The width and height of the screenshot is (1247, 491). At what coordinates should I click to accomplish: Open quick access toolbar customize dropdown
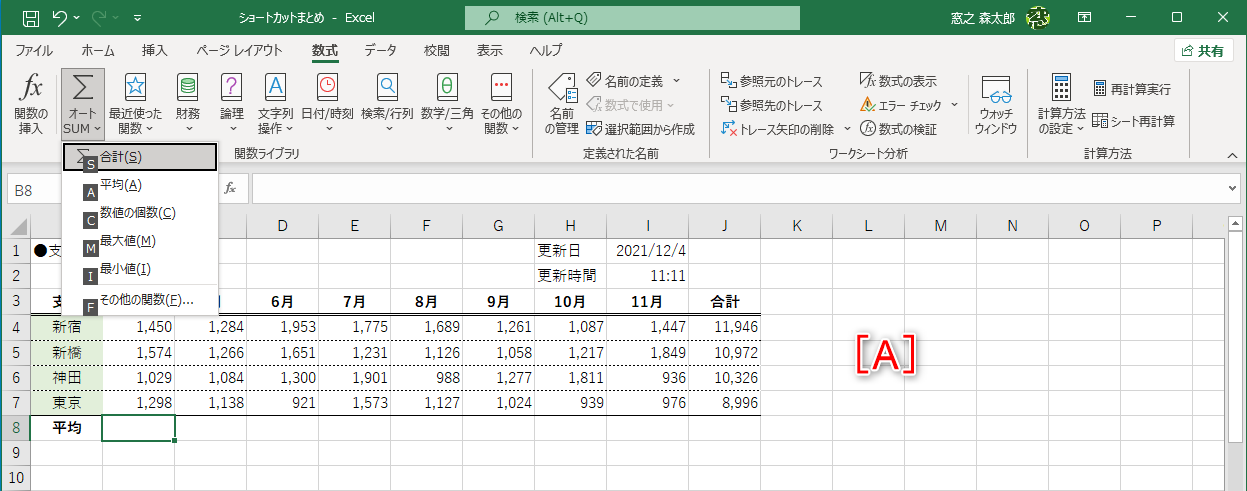[137, 18]
